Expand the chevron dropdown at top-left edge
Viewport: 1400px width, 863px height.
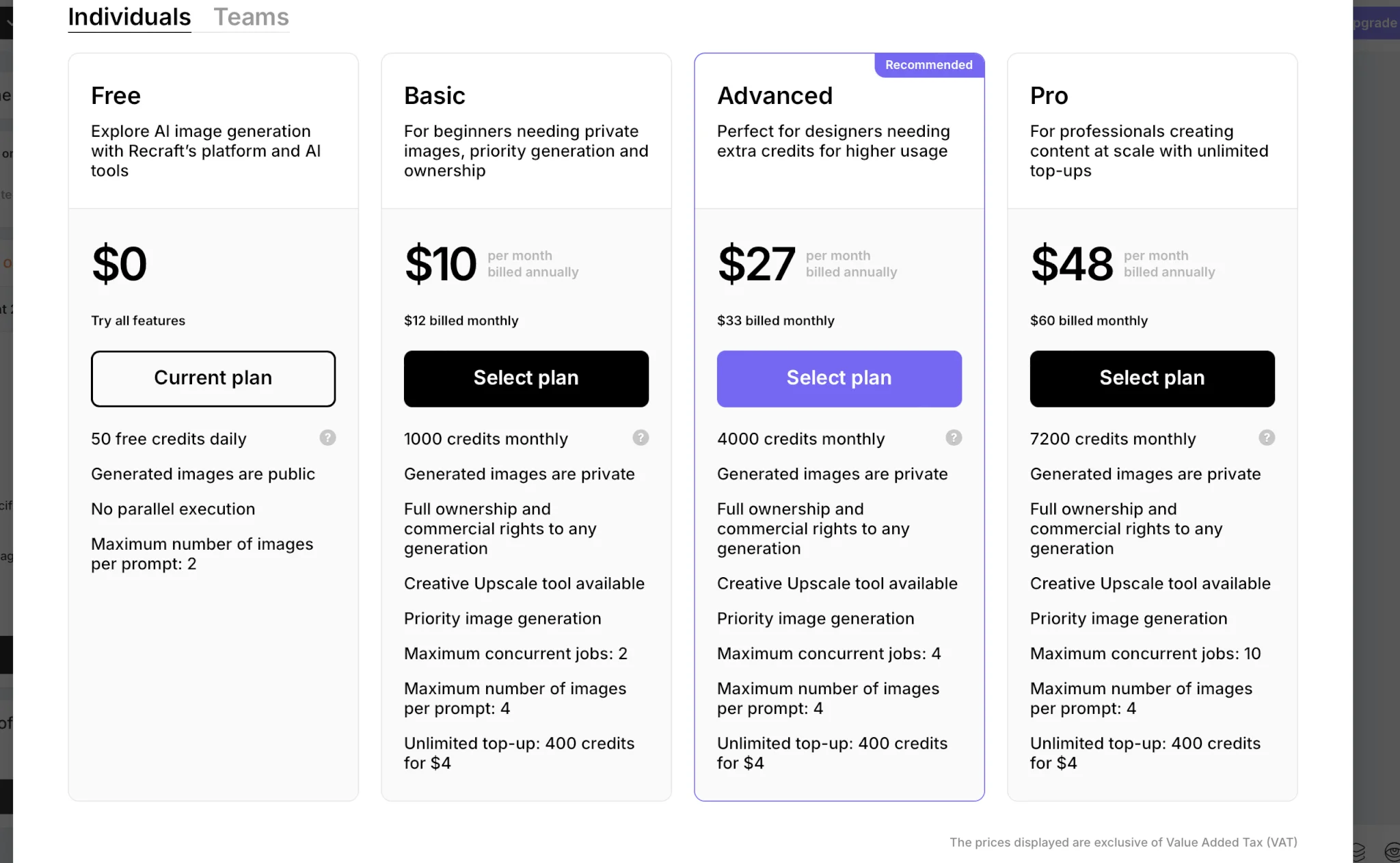pos(7,23)
